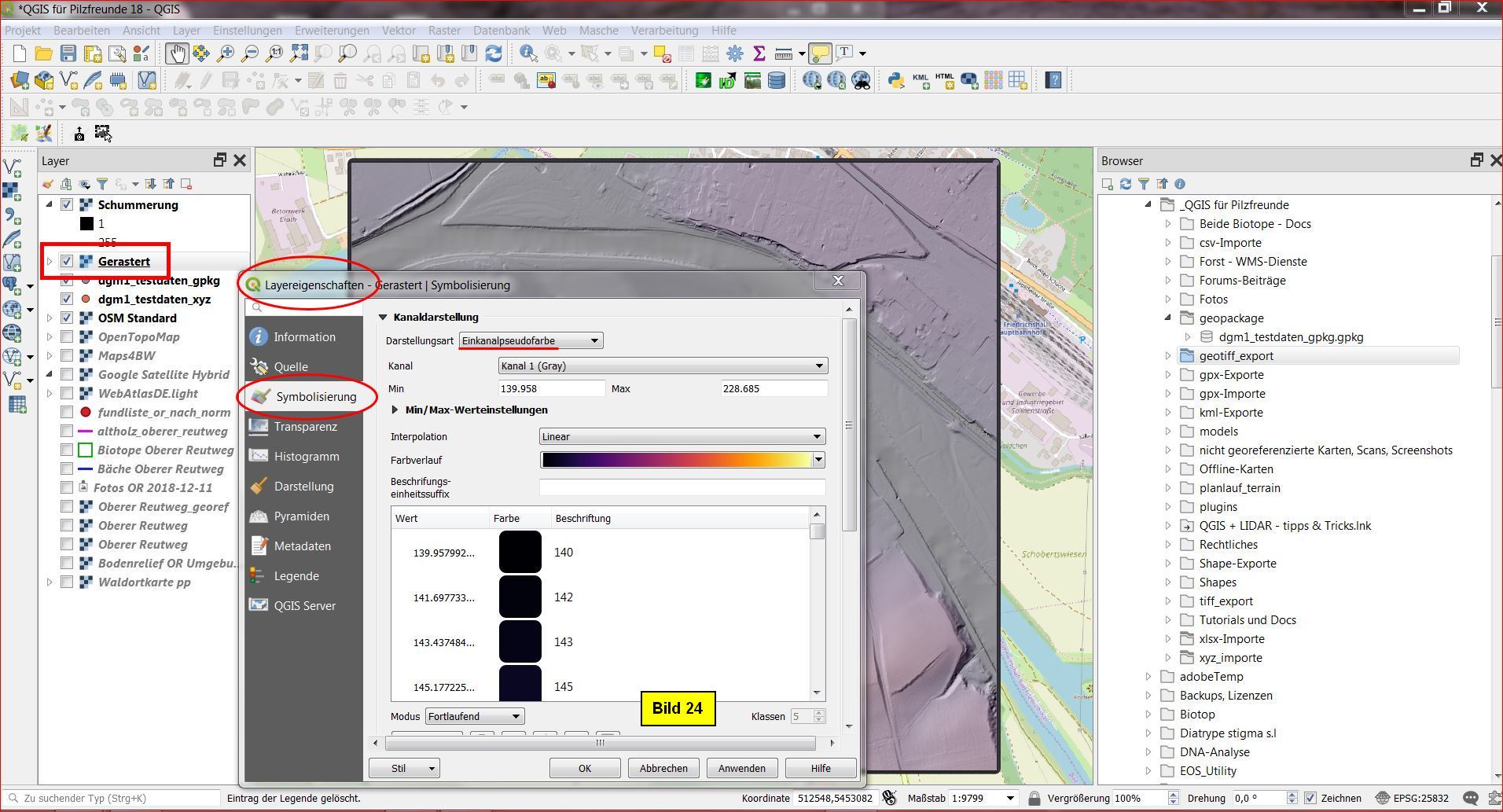Open the Interpolation Linear dropdown
Screen dimensions: 1503x812
[x=681, y=436]
